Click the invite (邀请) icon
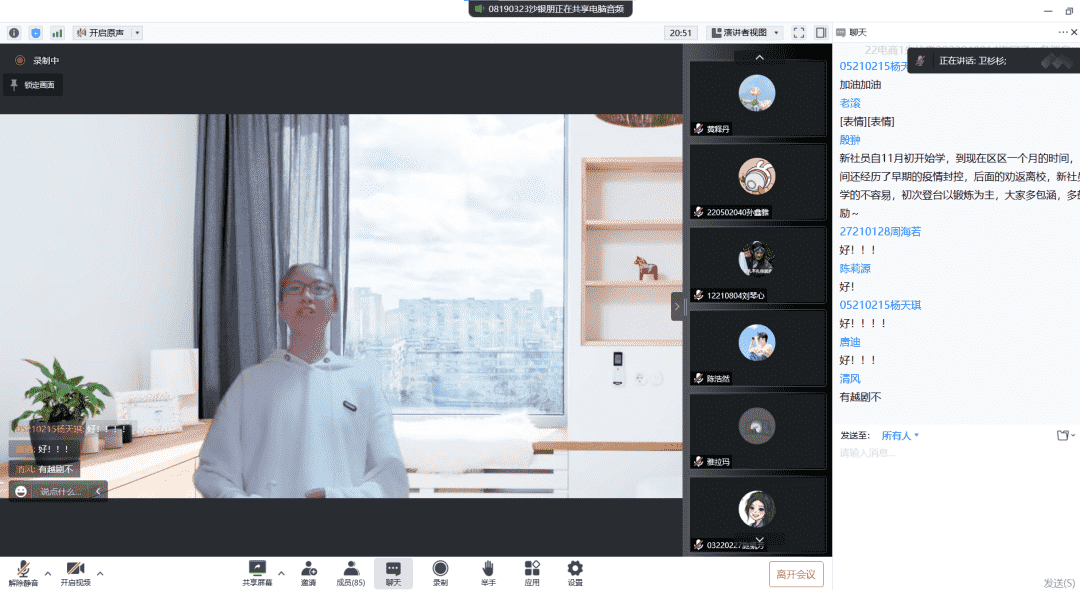The height and width of the screenshot is (590, 1080). [309, 569]
